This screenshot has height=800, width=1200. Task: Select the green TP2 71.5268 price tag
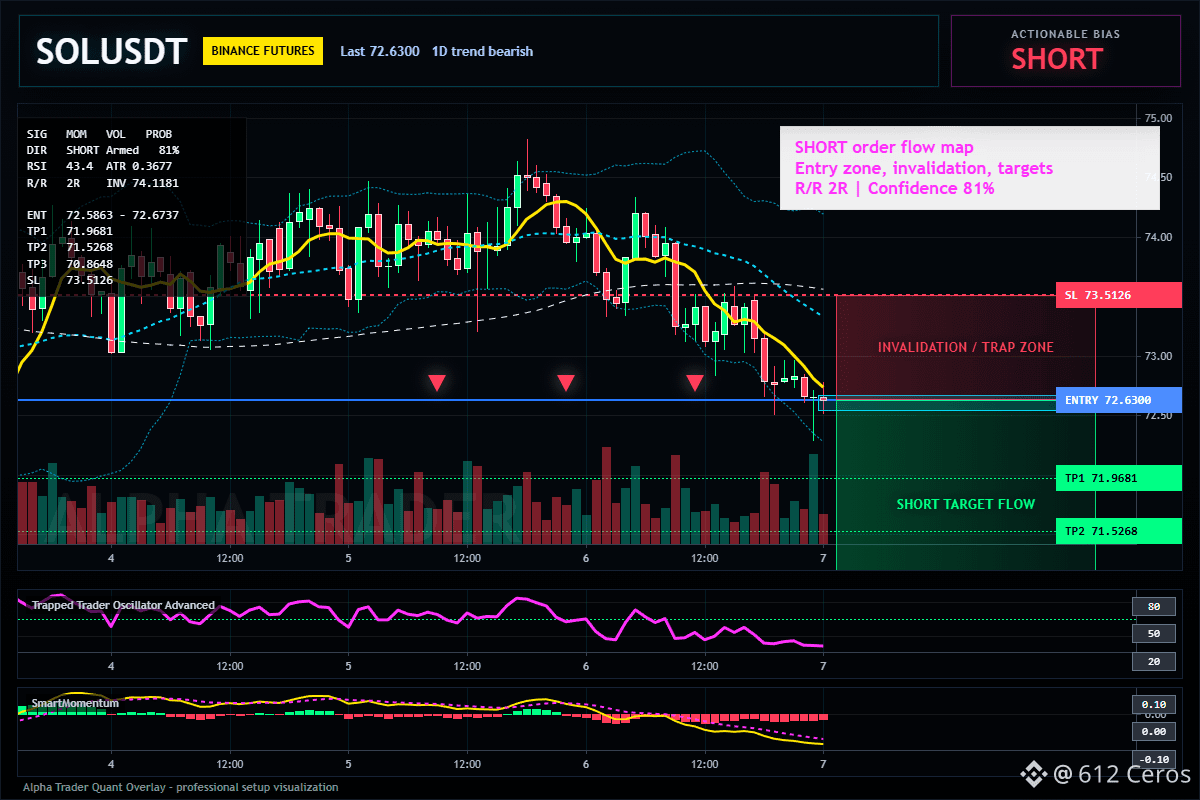point(1119,531)
